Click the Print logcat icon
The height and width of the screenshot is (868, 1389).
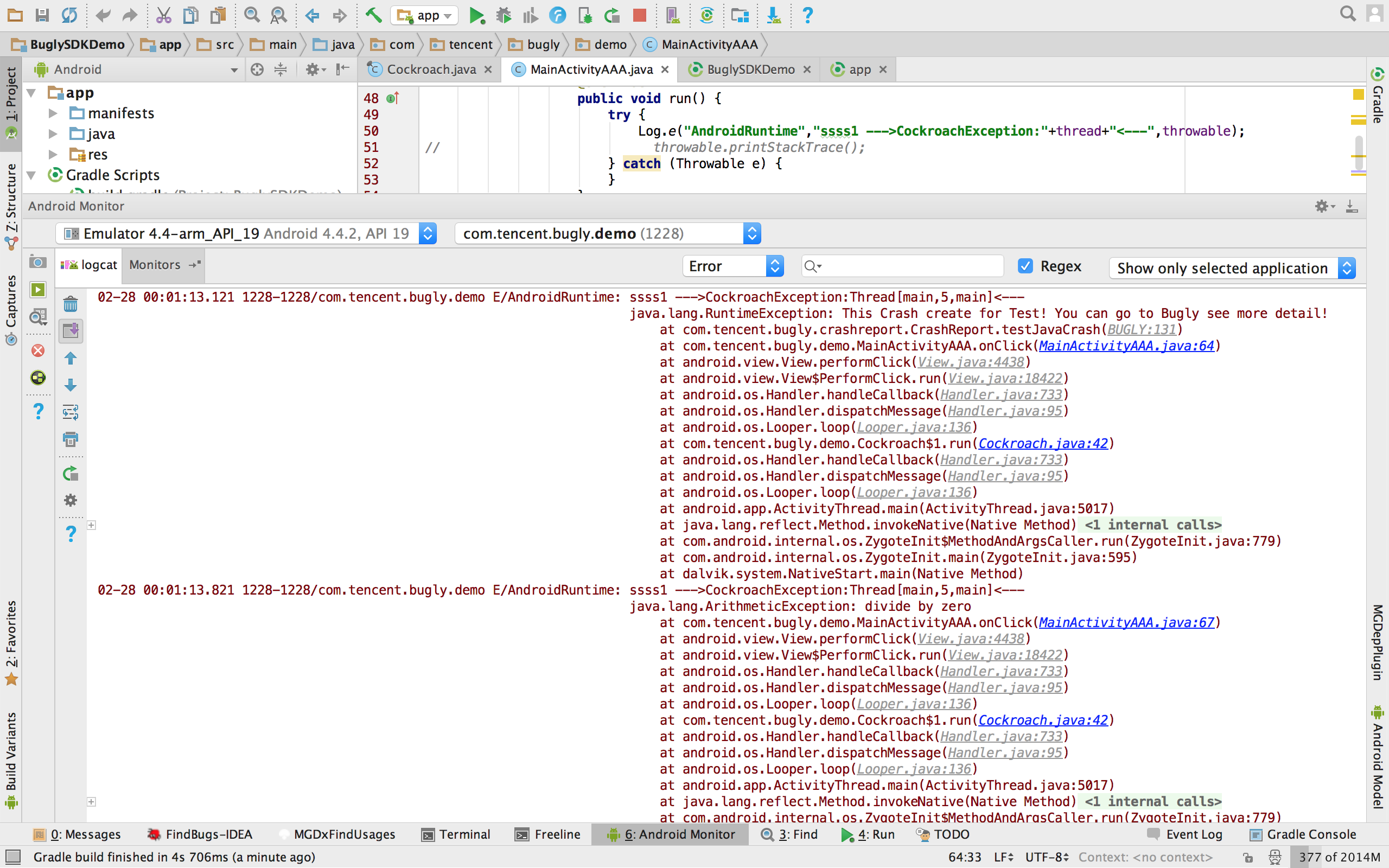coord(71,440)
